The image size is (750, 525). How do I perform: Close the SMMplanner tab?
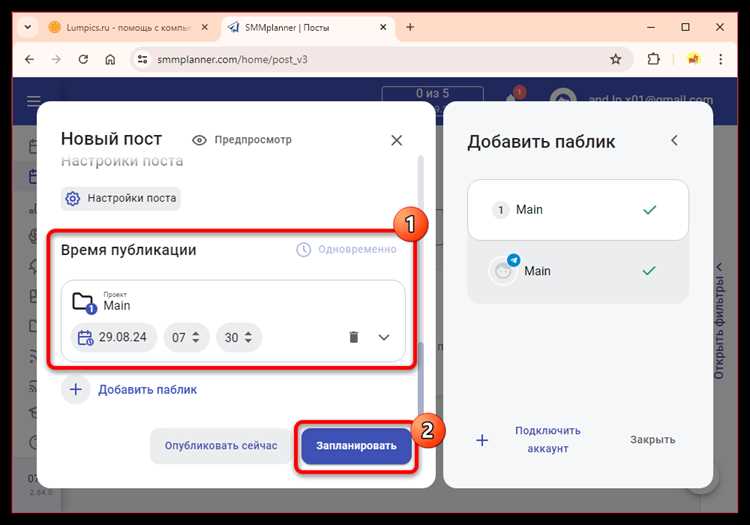(x=383, y=27)
